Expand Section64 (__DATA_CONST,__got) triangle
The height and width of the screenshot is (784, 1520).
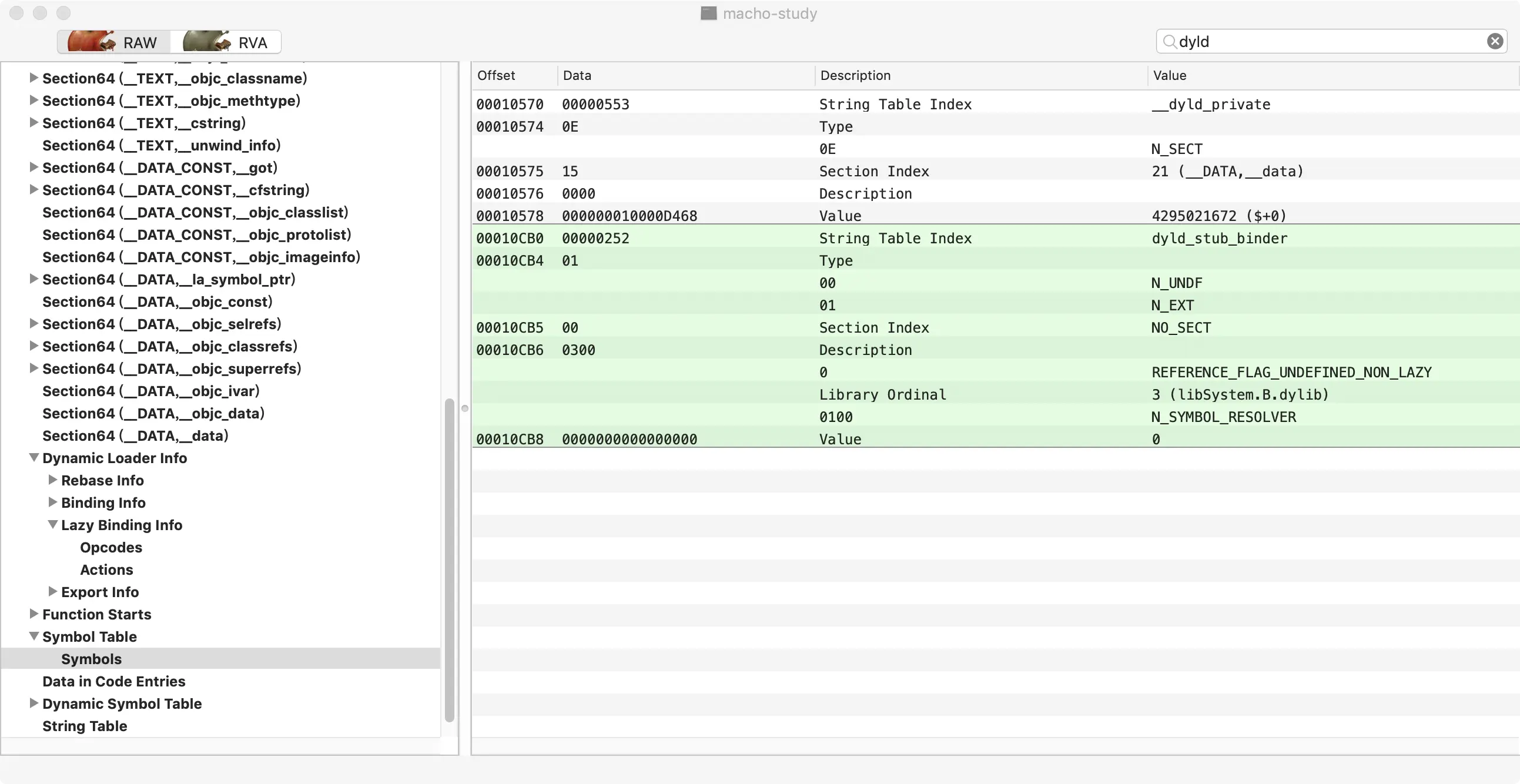34,167
